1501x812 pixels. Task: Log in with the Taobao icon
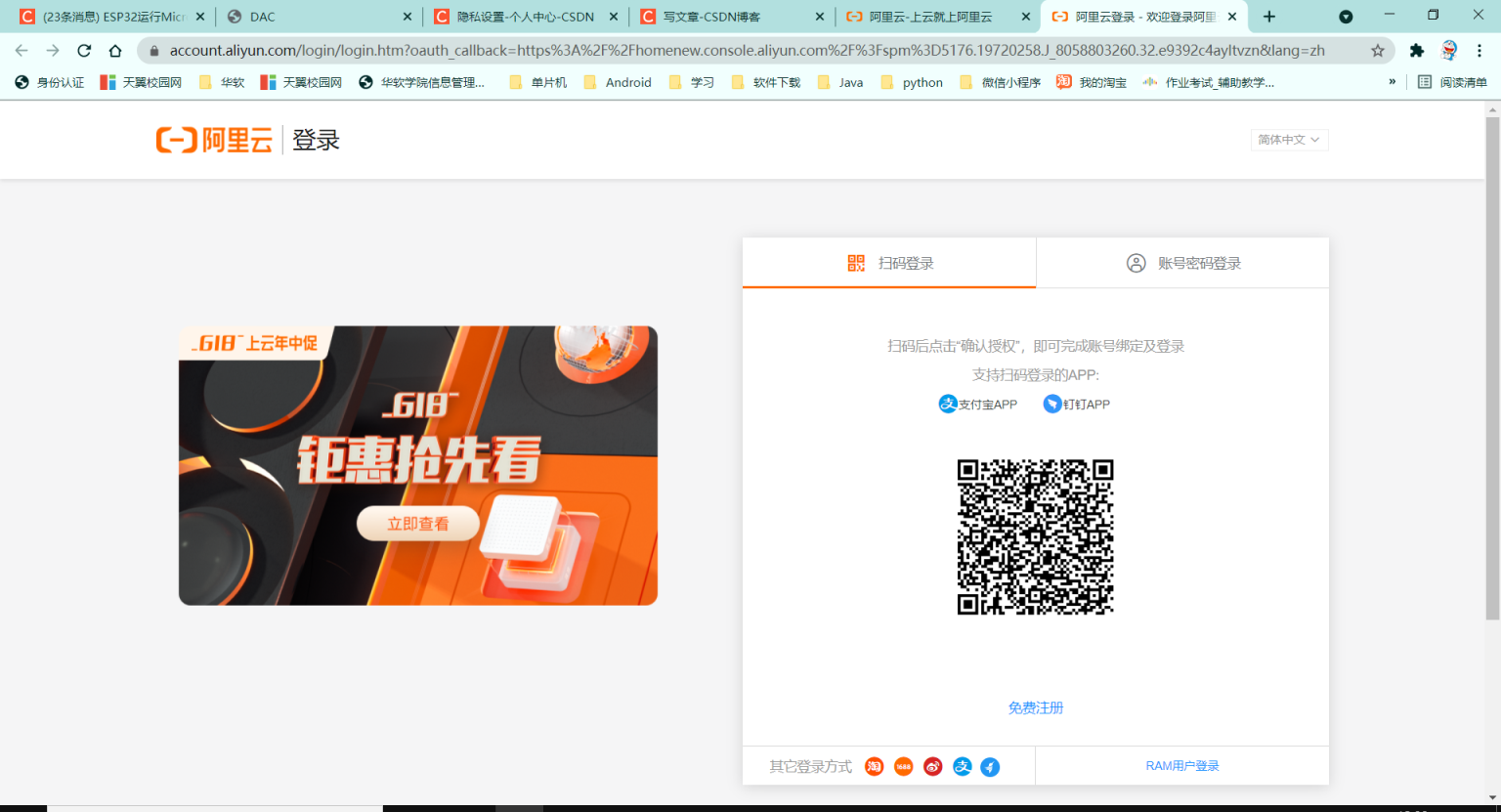click(875, 767)
